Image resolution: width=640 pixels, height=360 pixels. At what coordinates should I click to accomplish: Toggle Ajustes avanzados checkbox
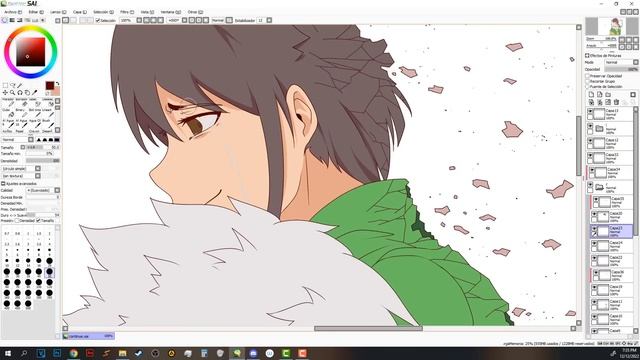(3, 184)
